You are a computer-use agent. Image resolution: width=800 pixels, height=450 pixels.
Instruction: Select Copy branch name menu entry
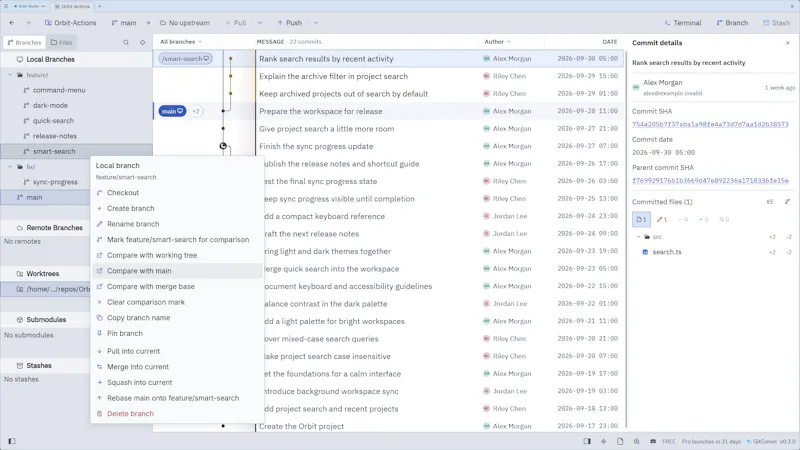(177, 318)
